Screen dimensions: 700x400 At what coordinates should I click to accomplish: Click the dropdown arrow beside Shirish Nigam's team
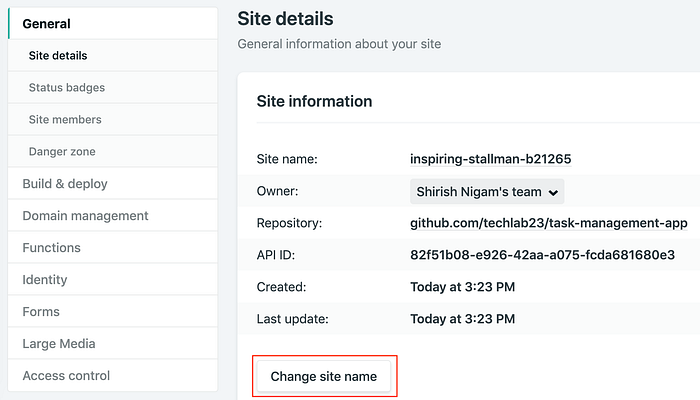click(555, 191)
